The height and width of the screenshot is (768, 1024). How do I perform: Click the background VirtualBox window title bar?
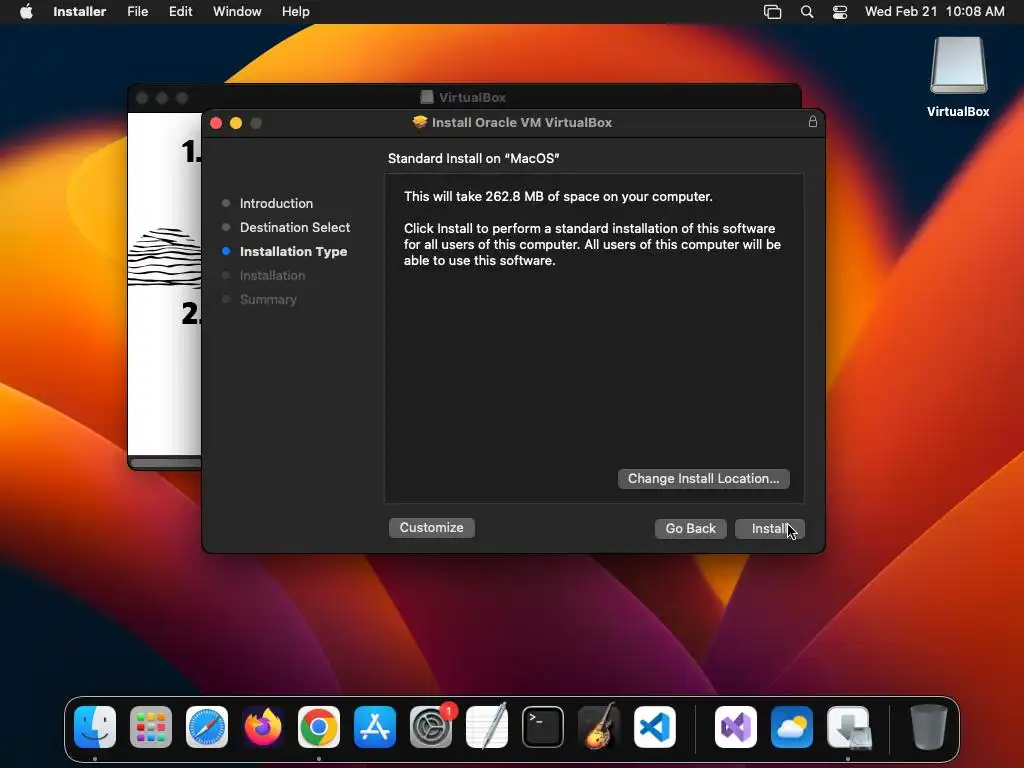click(464, 97)
